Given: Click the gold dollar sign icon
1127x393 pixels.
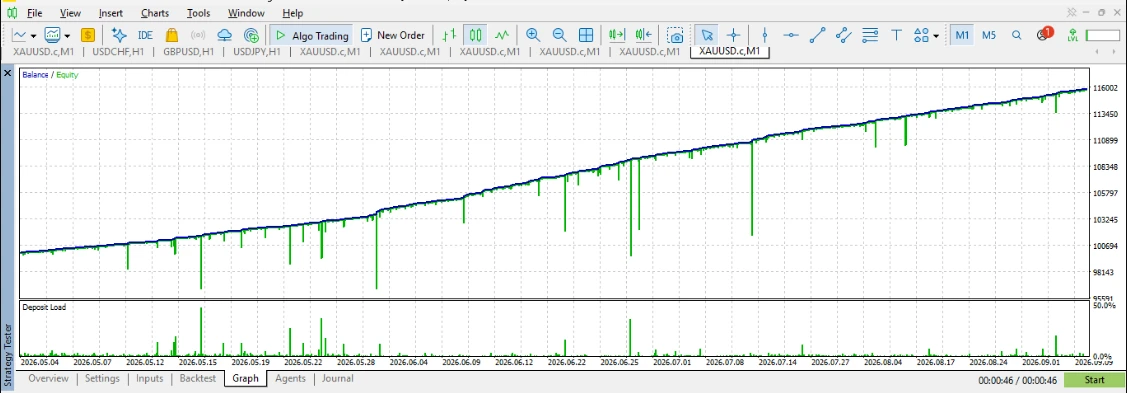Looking at the screenshot, I should point(88,34).
